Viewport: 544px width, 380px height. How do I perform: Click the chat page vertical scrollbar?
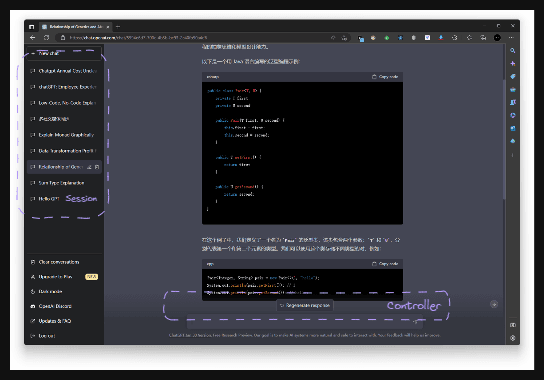coord(504,139)
